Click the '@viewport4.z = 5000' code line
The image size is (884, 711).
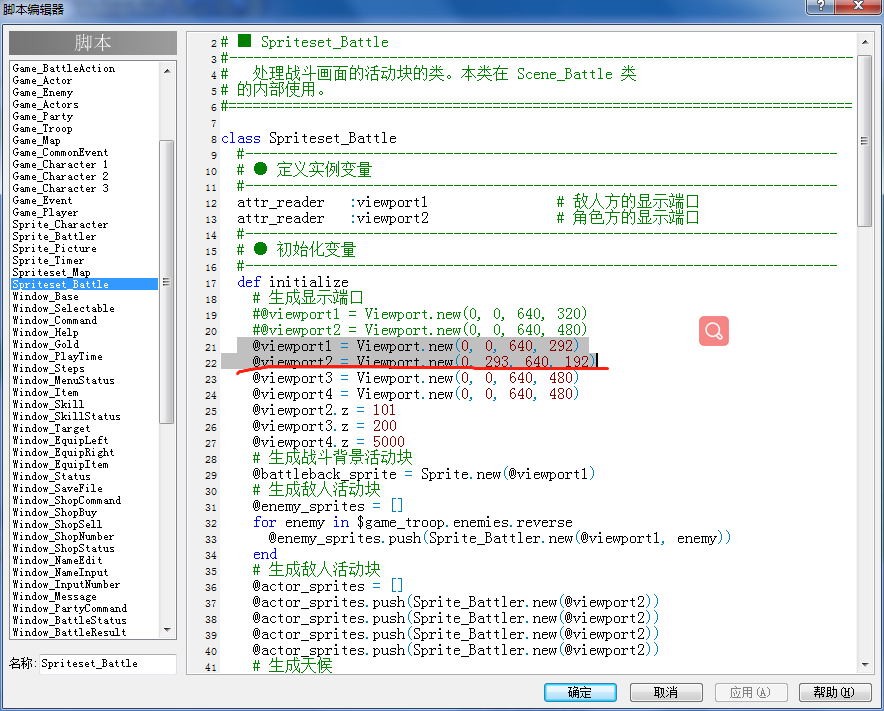pyautogui.click(x=329, y=442)
